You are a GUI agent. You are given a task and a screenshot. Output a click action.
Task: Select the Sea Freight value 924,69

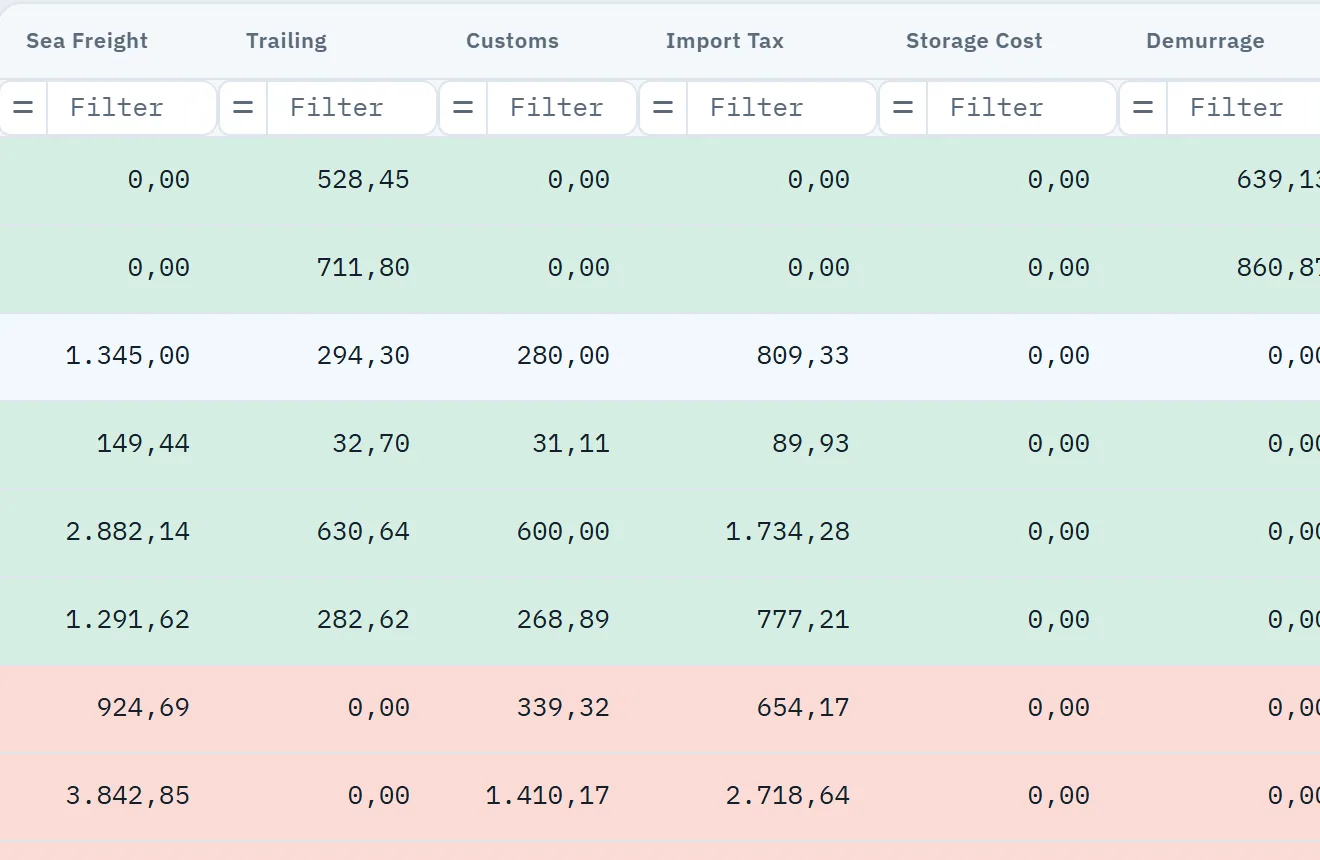(143, 708)
